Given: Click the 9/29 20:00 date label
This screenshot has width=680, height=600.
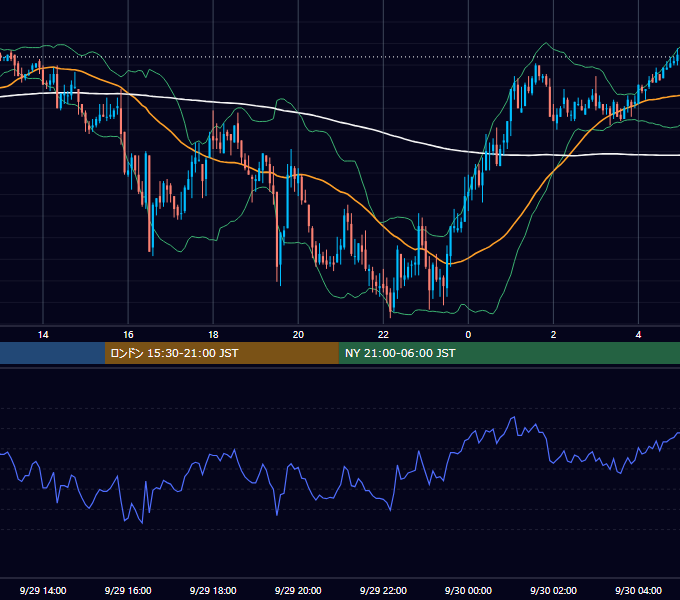Looking at the screenshot, I should coord(298,590).
